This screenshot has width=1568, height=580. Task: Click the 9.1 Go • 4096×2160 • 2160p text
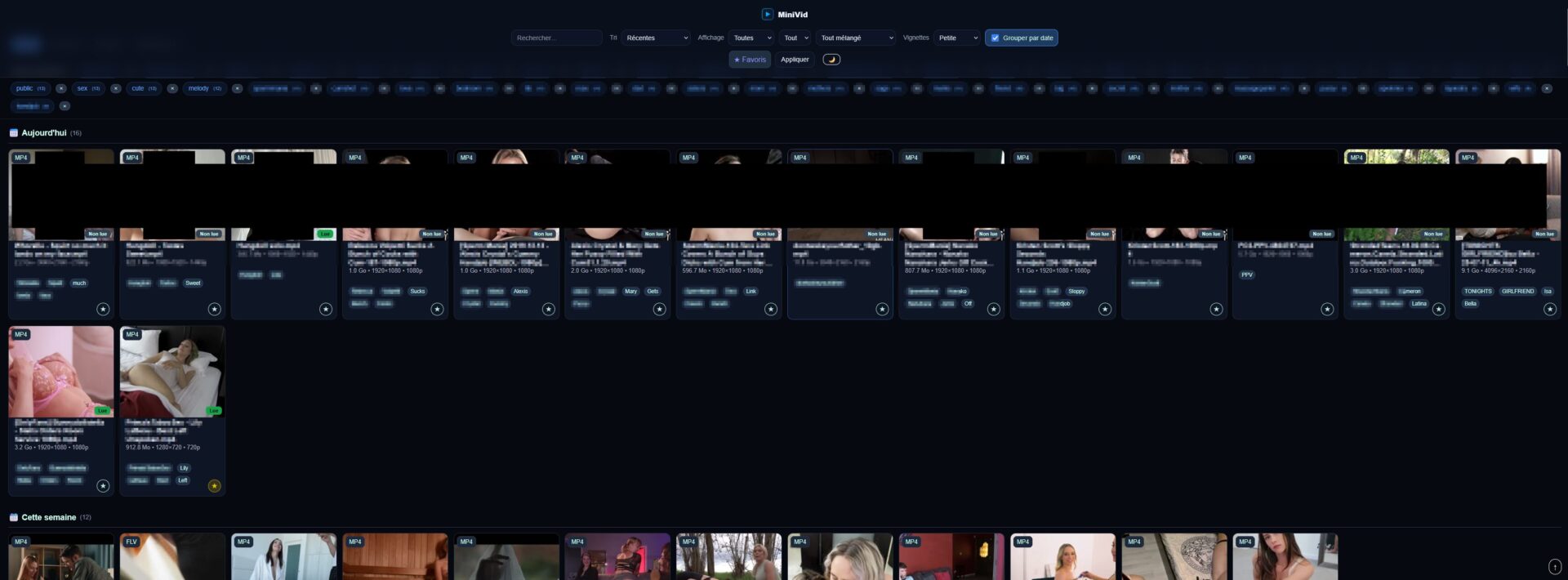1498,270
